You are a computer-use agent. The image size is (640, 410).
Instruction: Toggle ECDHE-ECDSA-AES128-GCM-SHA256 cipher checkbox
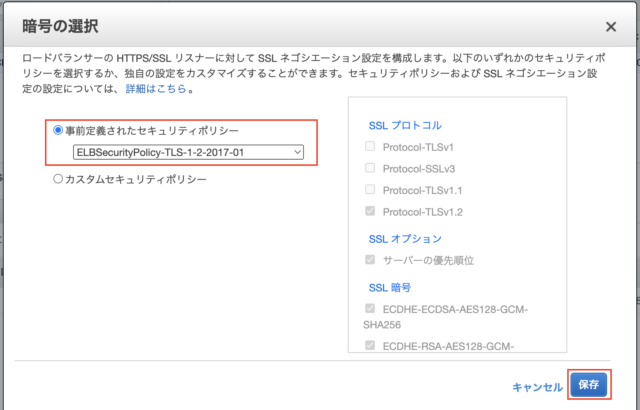[x=370, y=308]
